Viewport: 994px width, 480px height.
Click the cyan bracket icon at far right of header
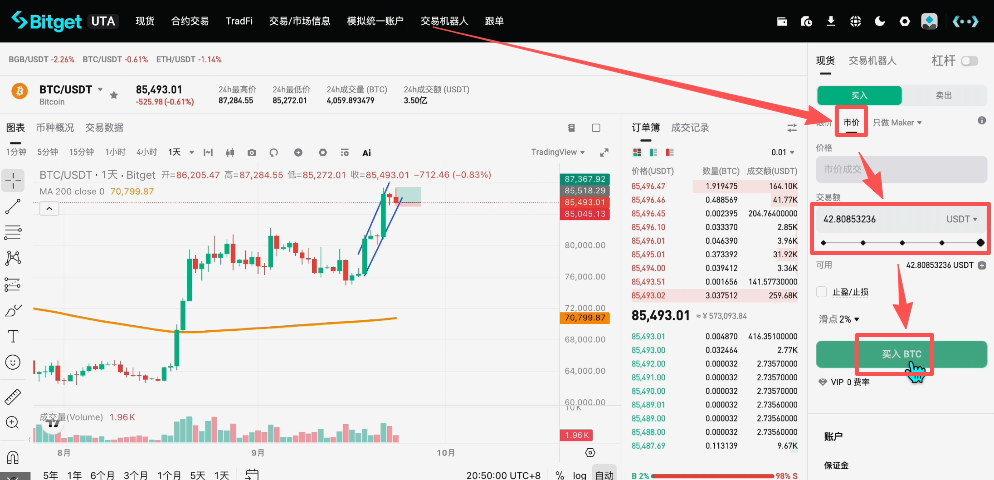[965, 22]
